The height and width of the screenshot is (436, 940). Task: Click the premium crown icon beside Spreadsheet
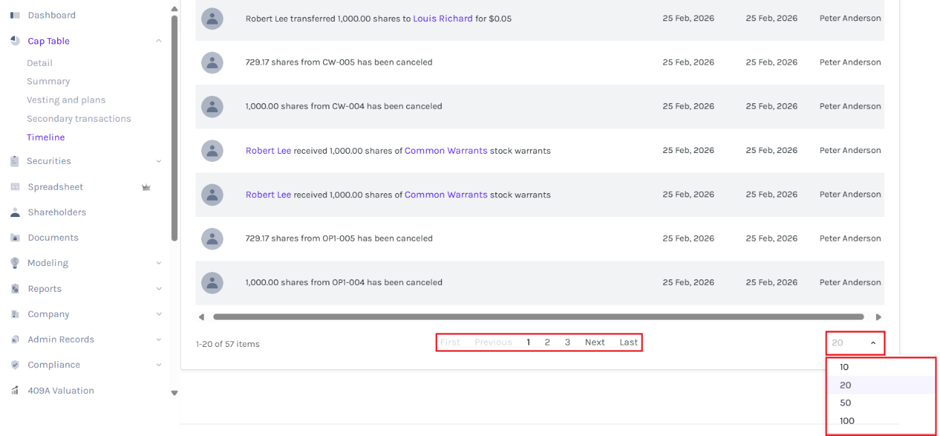[x=146, y=187]
